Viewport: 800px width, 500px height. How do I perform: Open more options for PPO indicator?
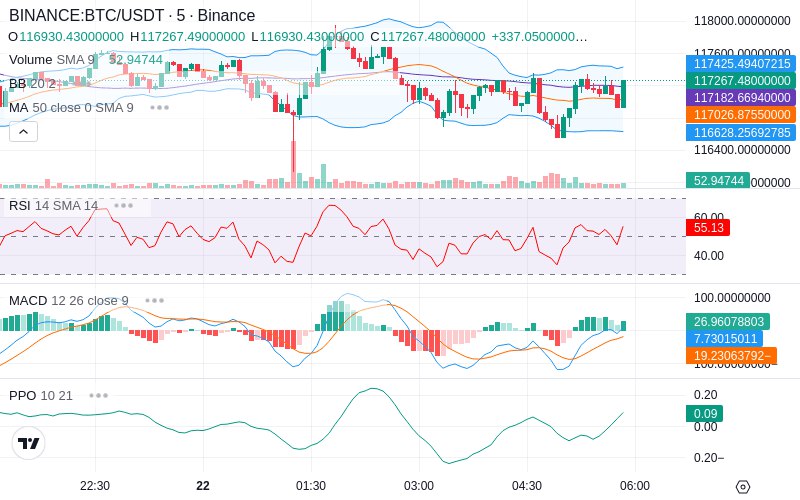pos(98,395)
